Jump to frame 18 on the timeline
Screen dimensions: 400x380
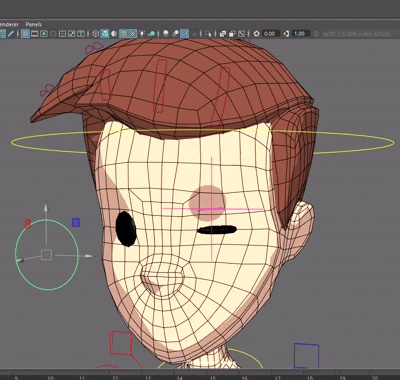pos(310,377)
